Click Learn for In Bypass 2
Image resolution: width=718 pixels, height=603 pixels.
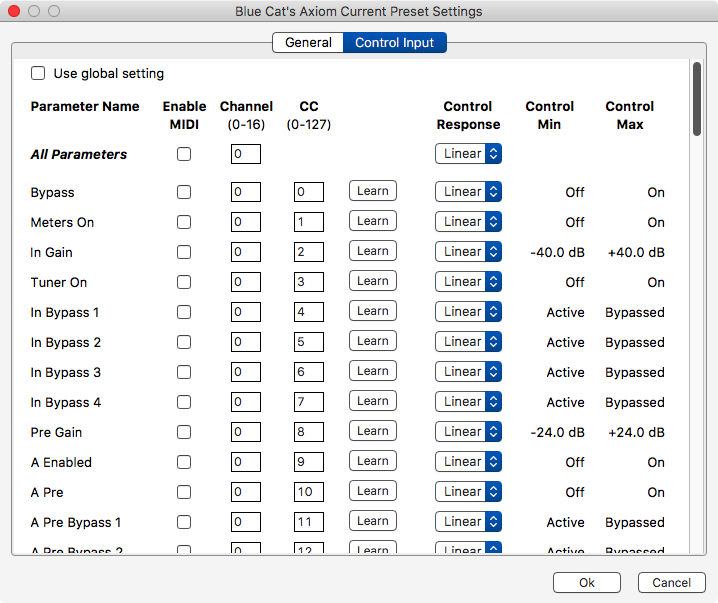point(373,341)
